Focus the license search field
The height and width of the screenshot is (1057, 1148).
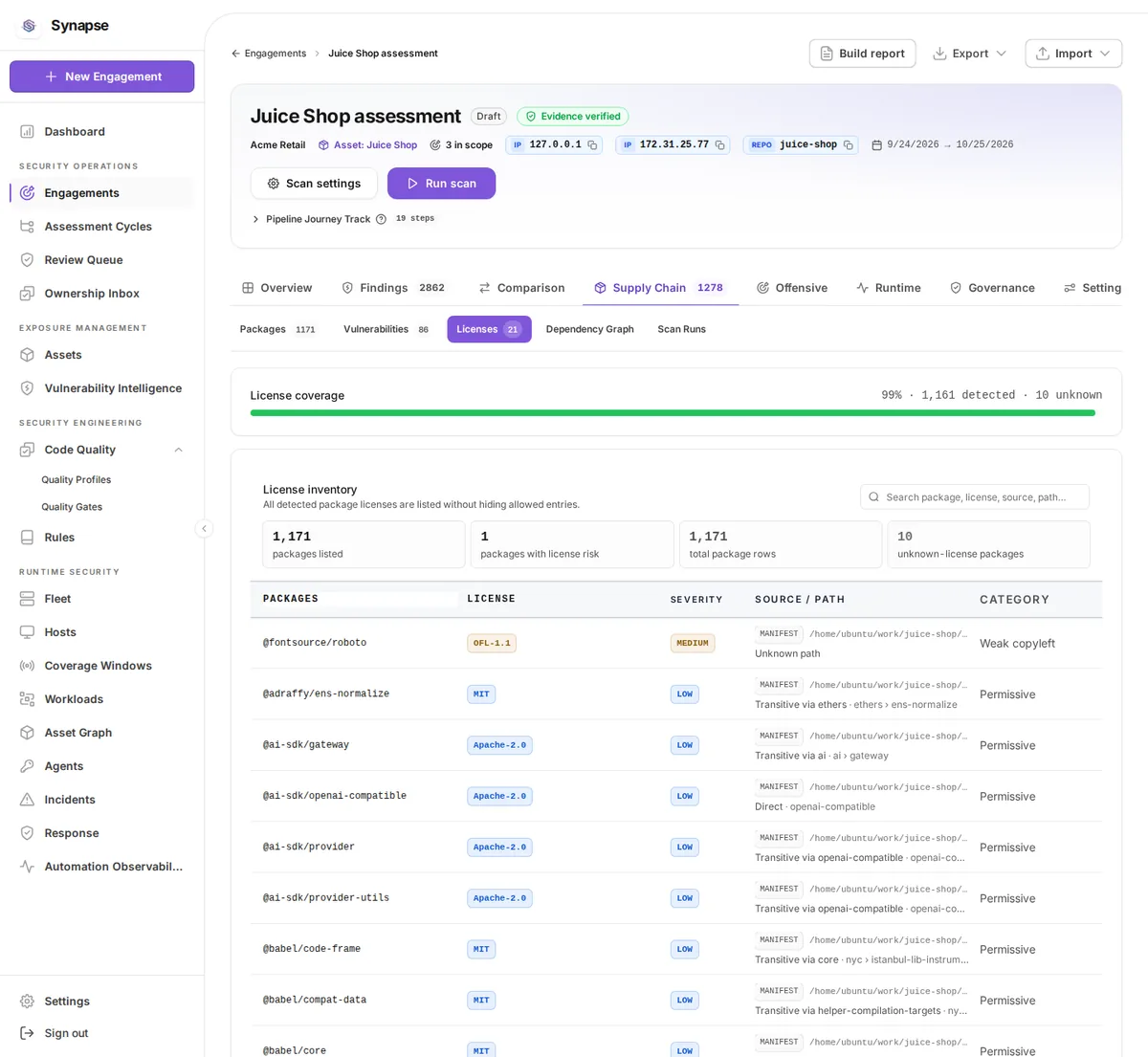tap(974, 496)
